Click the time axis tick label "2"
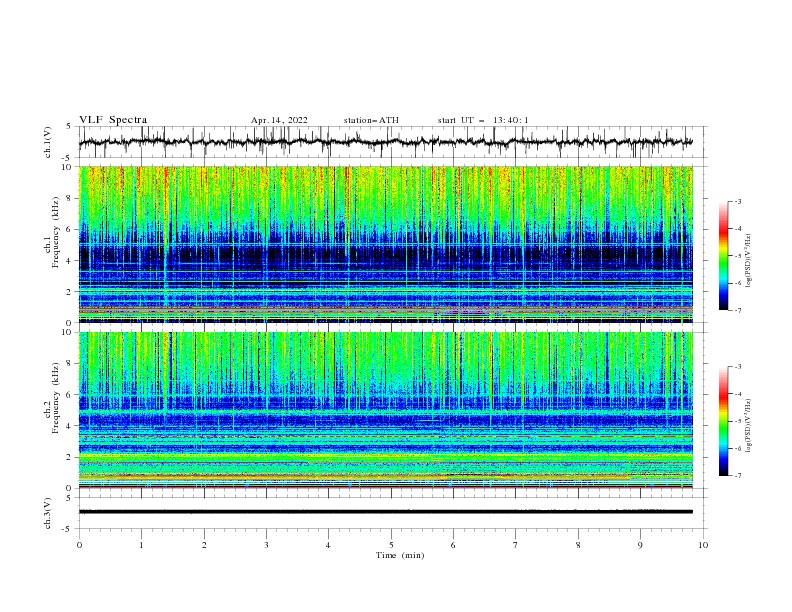Viewport: 792px width, 612px height. [204, 545]
